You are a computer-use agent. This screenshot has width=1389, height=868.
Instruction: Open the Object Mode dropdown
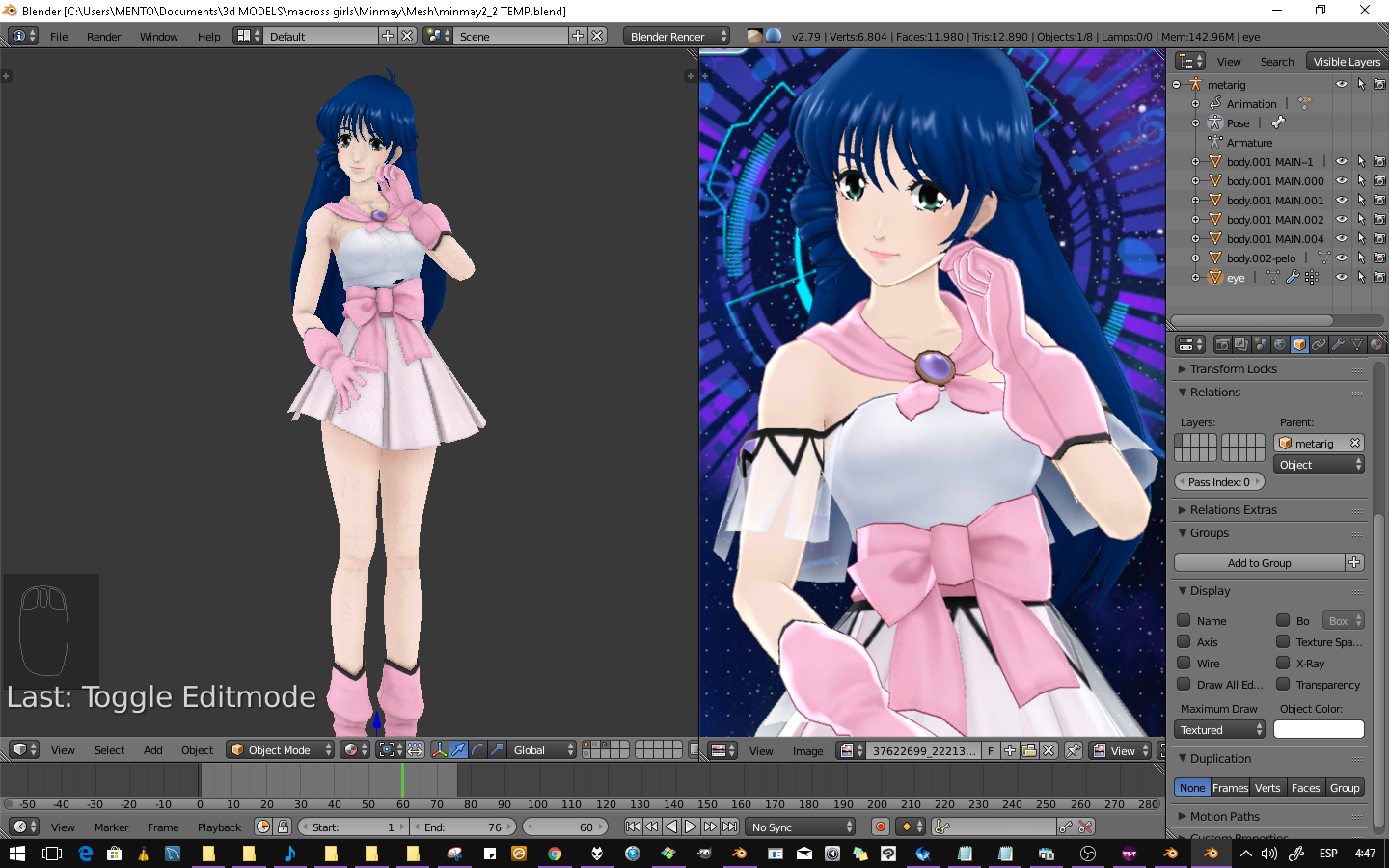tap(281, 749)
